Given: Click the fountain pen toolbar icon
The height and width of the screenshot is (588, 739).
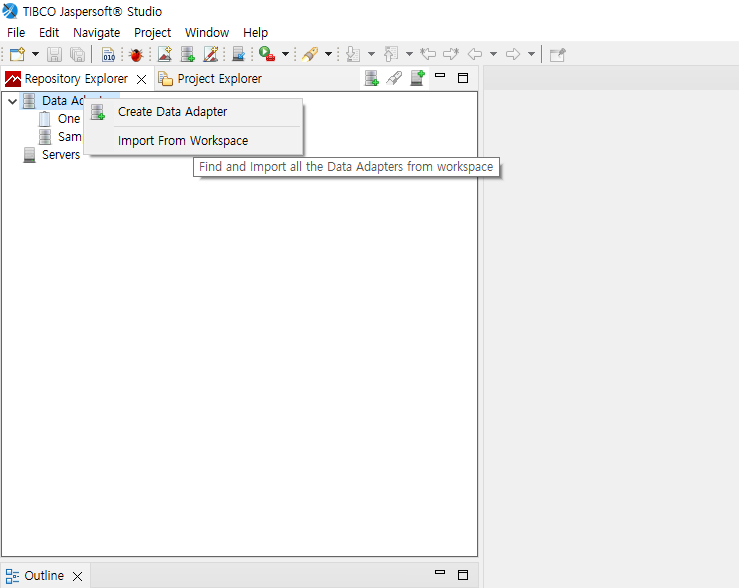Looking at the screenshot, I should [x=310, y=54].
